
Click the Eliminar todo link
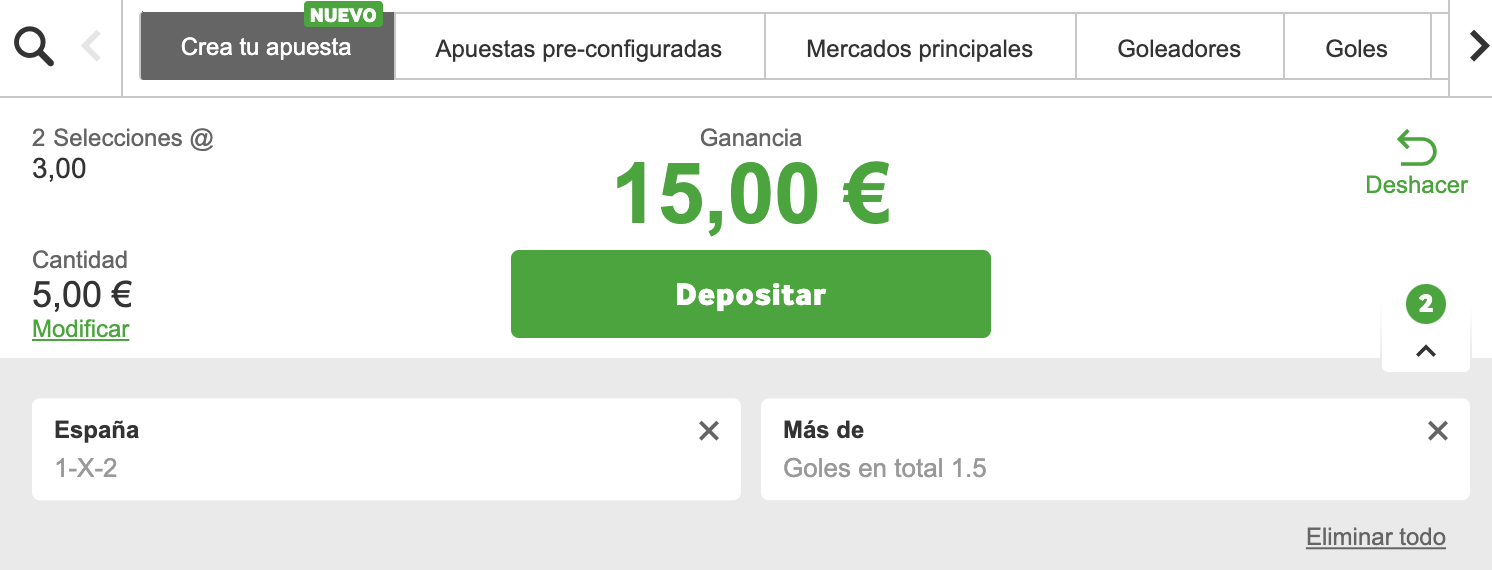point(1375,537)
